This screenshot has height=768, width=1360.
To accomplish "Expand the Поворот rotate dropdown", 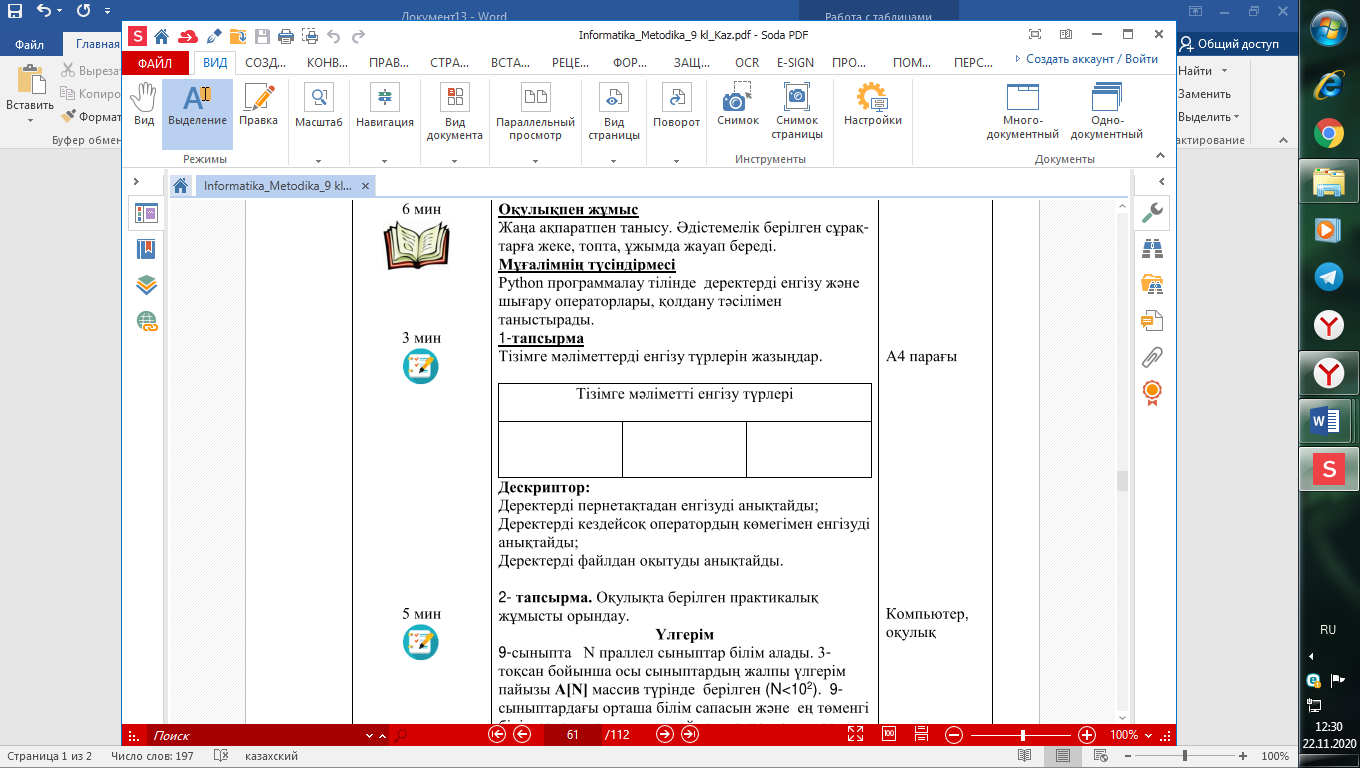I will tap(677, 160).
